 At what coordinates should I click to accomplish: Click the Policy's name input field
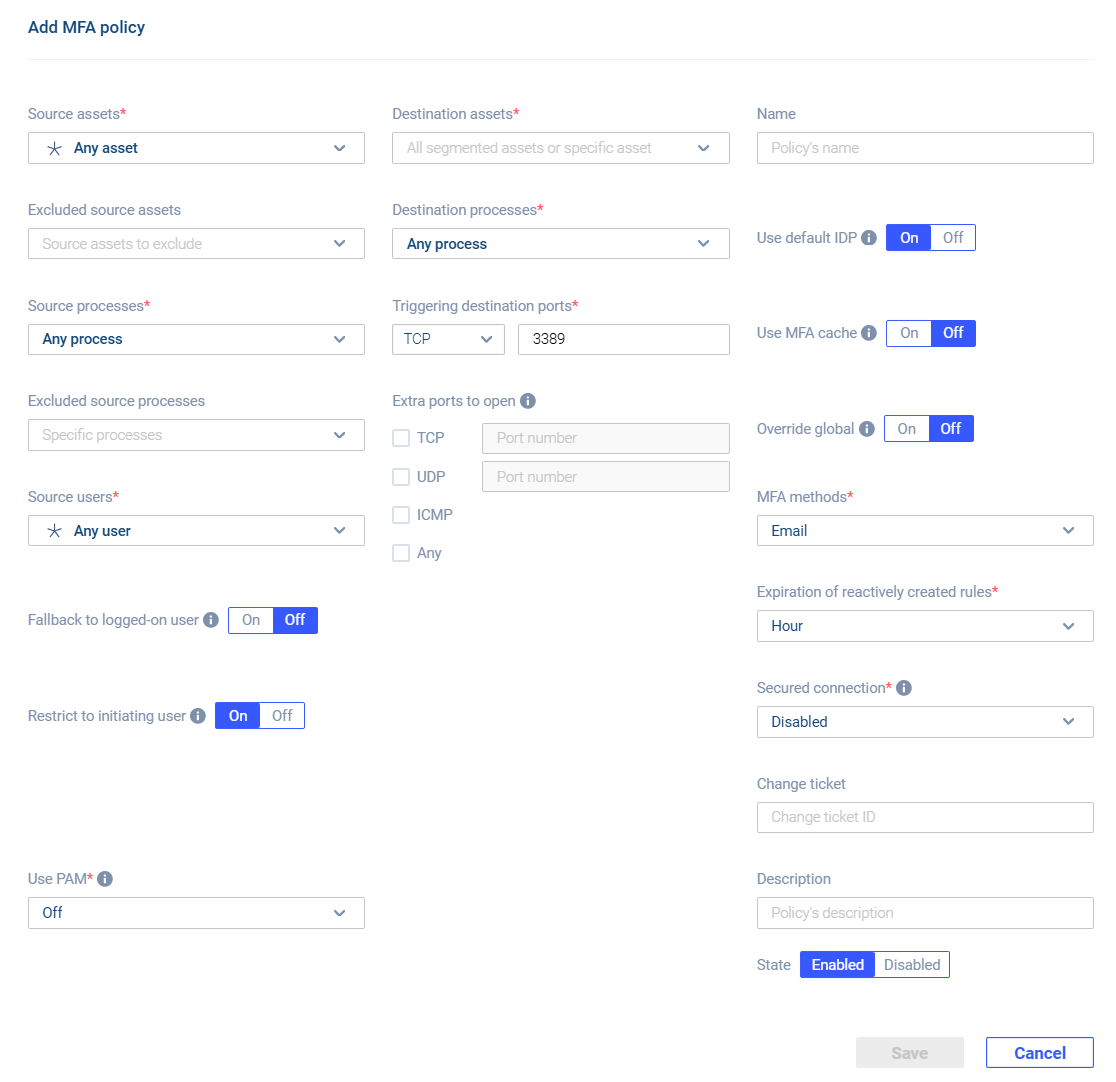925,148
